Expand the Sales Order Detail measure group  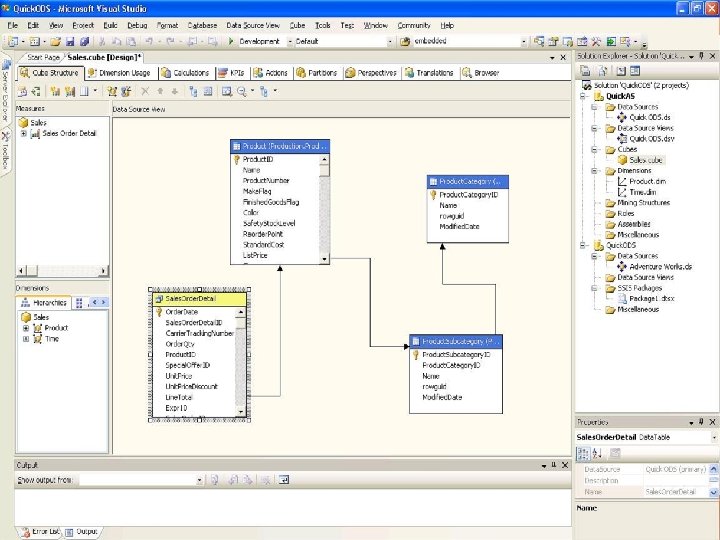24,133
